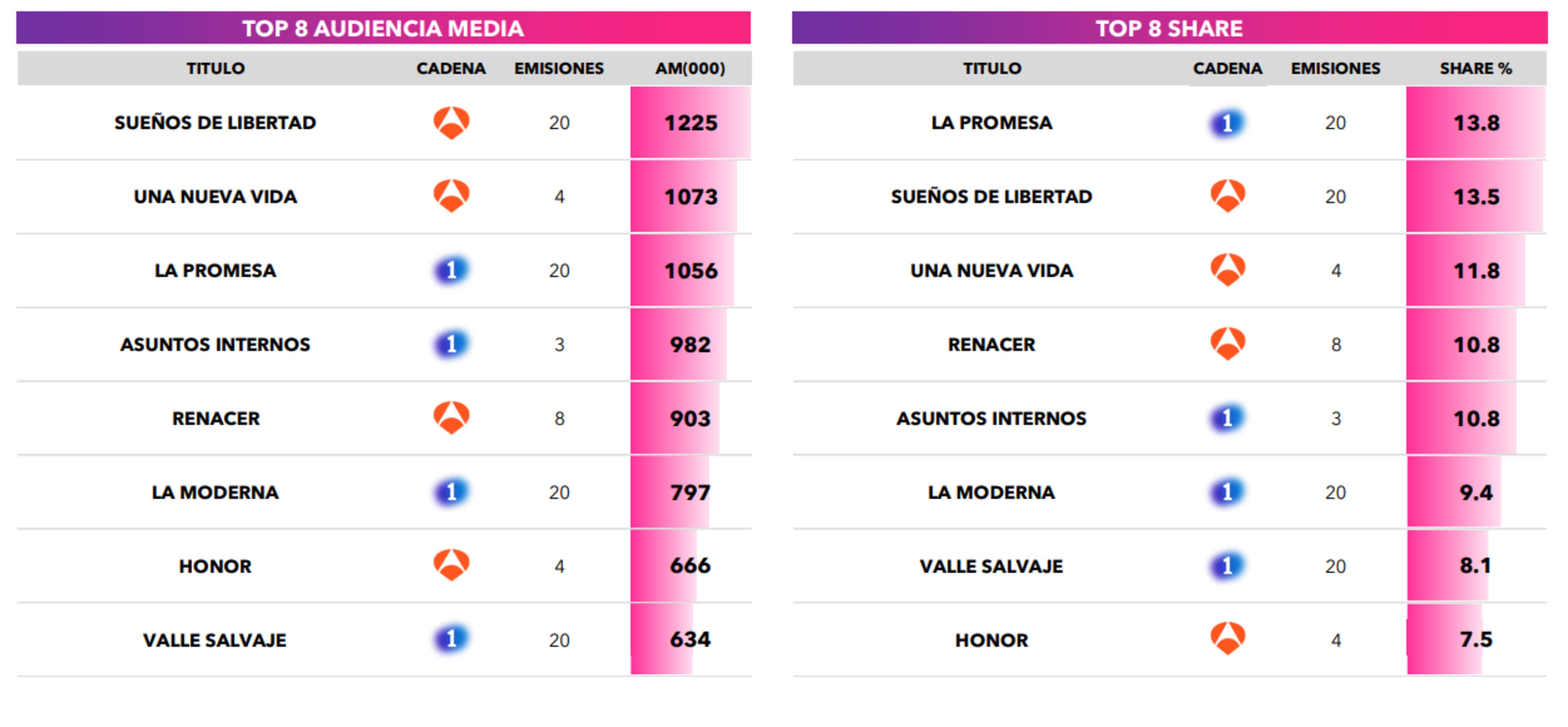Click La 1 logo beside 634 audience value
The image size is (1568, 727).
[x=451, y=639]
